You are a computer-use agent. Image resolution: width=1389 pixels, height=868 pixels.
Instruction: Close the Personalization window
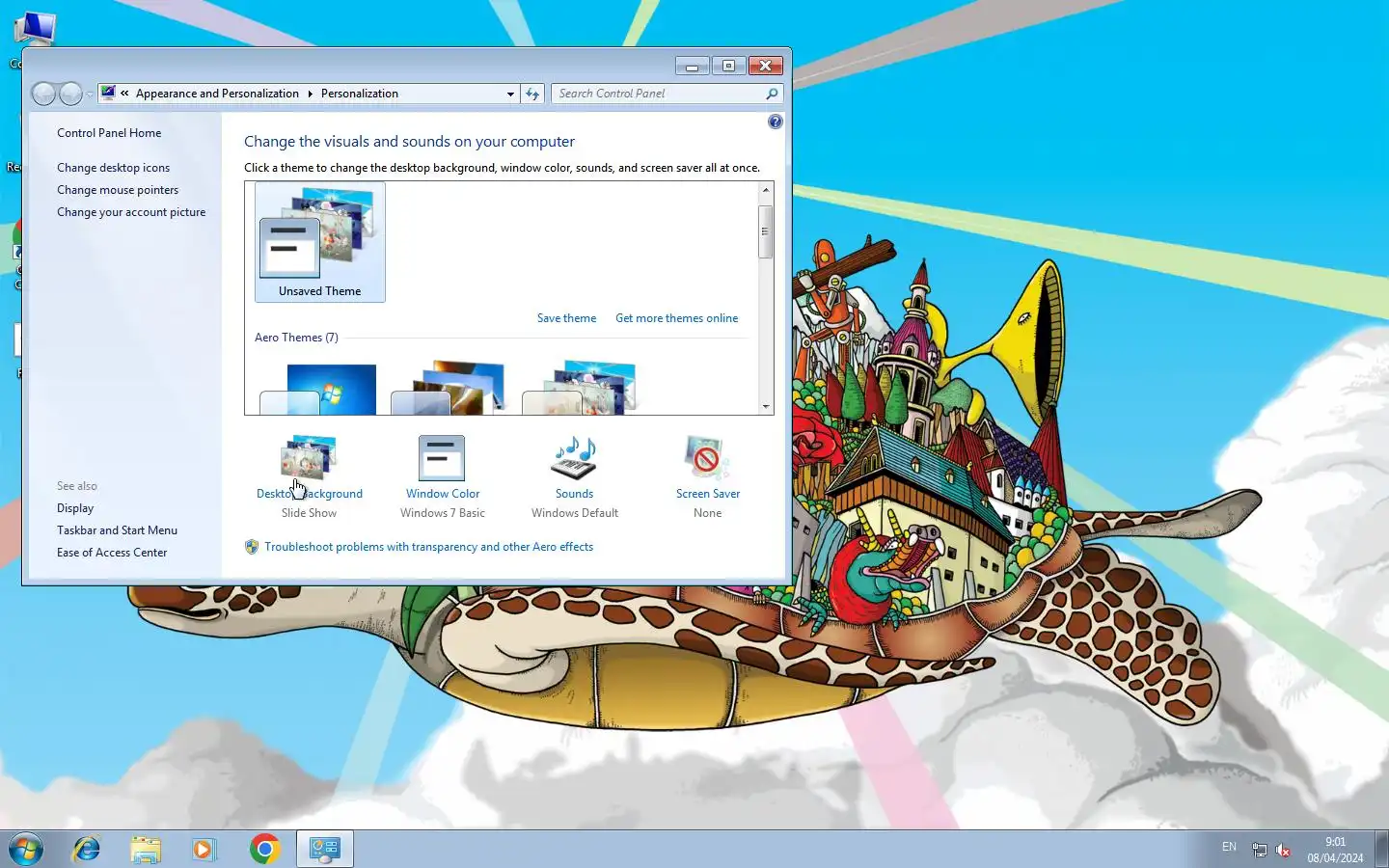[765, 66]
